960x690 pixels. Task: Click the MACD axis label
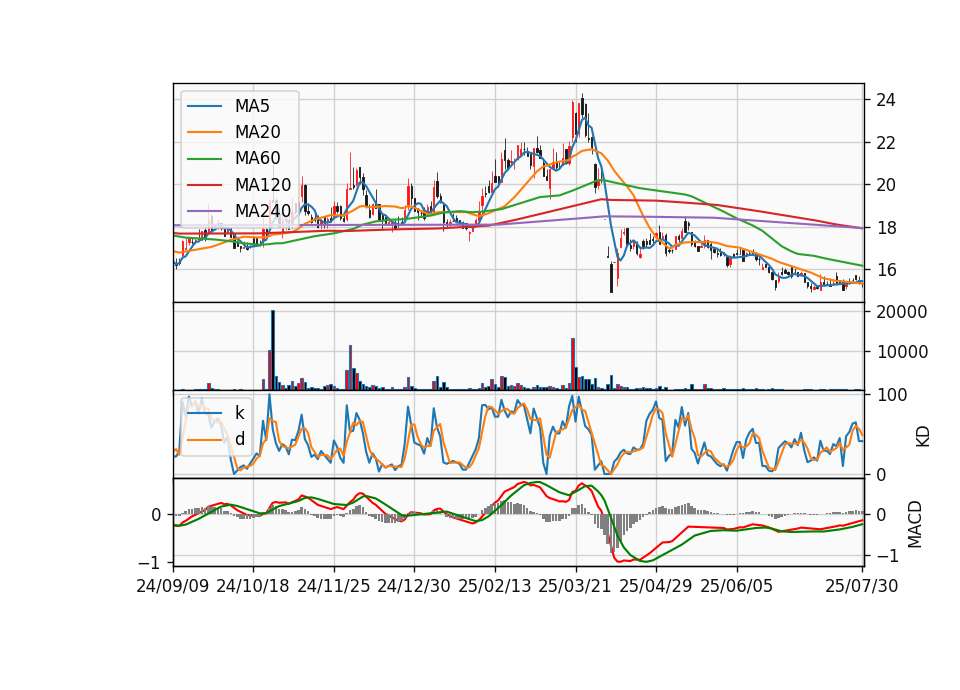click(915, 524)
